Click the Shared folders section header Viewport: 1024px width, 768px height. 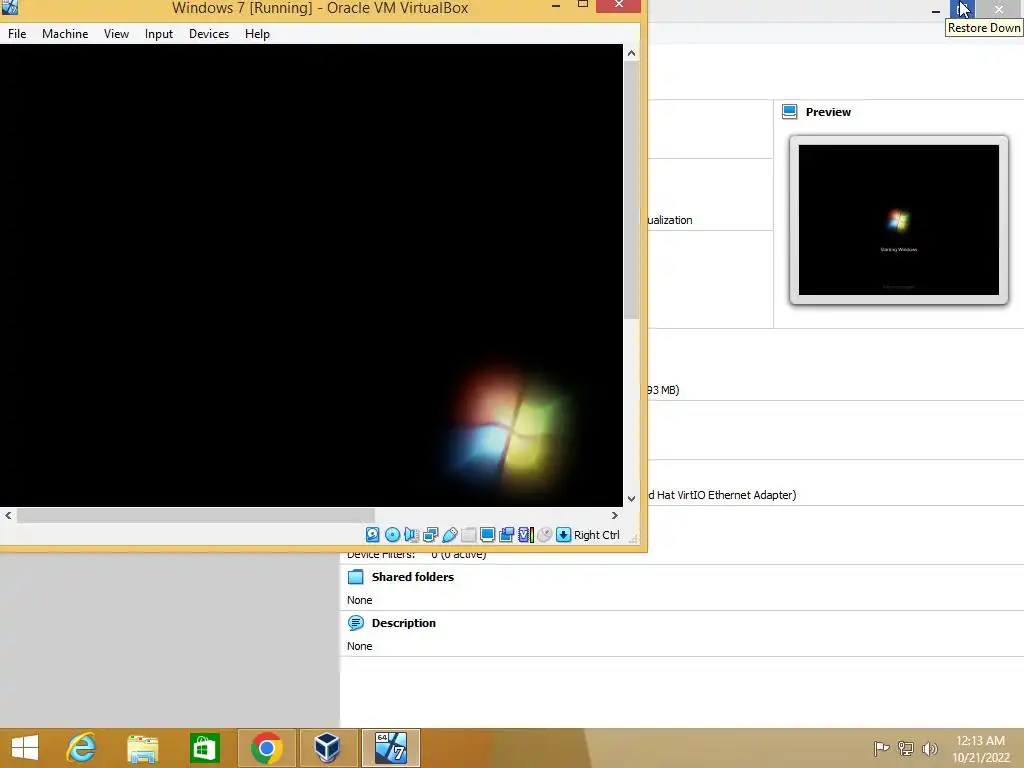pyautogui.click(x=413, y=577)
